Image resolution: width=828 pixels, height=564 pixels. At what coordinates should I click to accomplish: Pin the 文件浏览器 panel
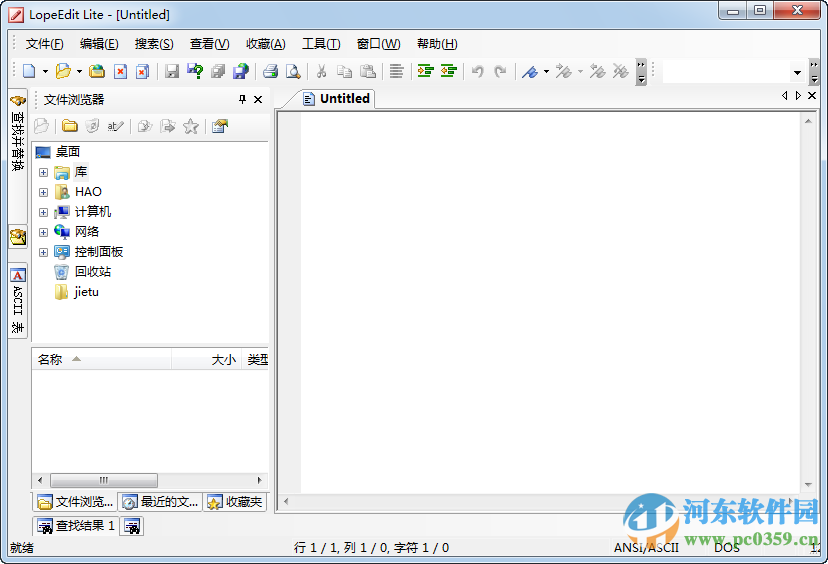tap(242, 99)
